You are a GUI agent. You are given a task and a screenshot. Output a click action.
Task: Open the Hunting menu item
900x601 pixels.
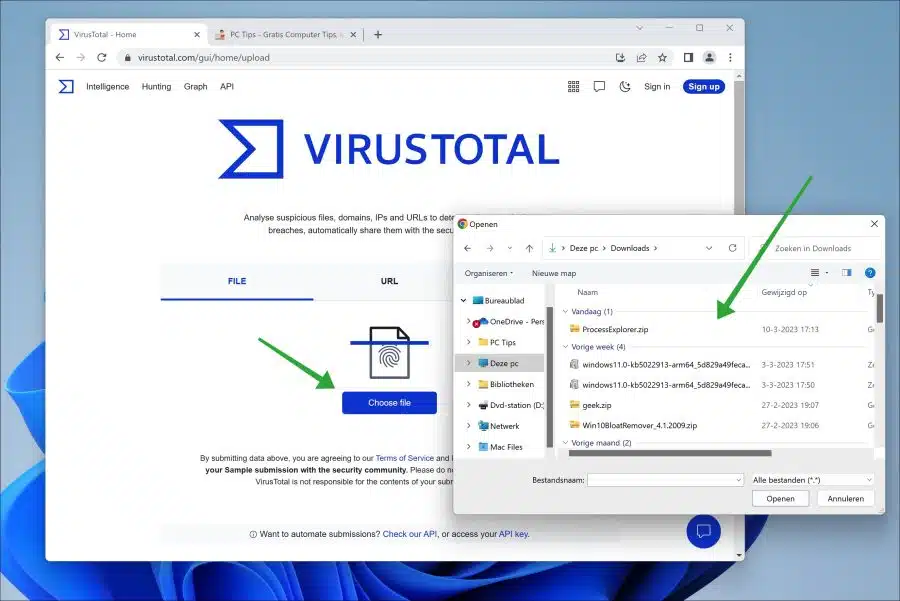coord(156,87)
